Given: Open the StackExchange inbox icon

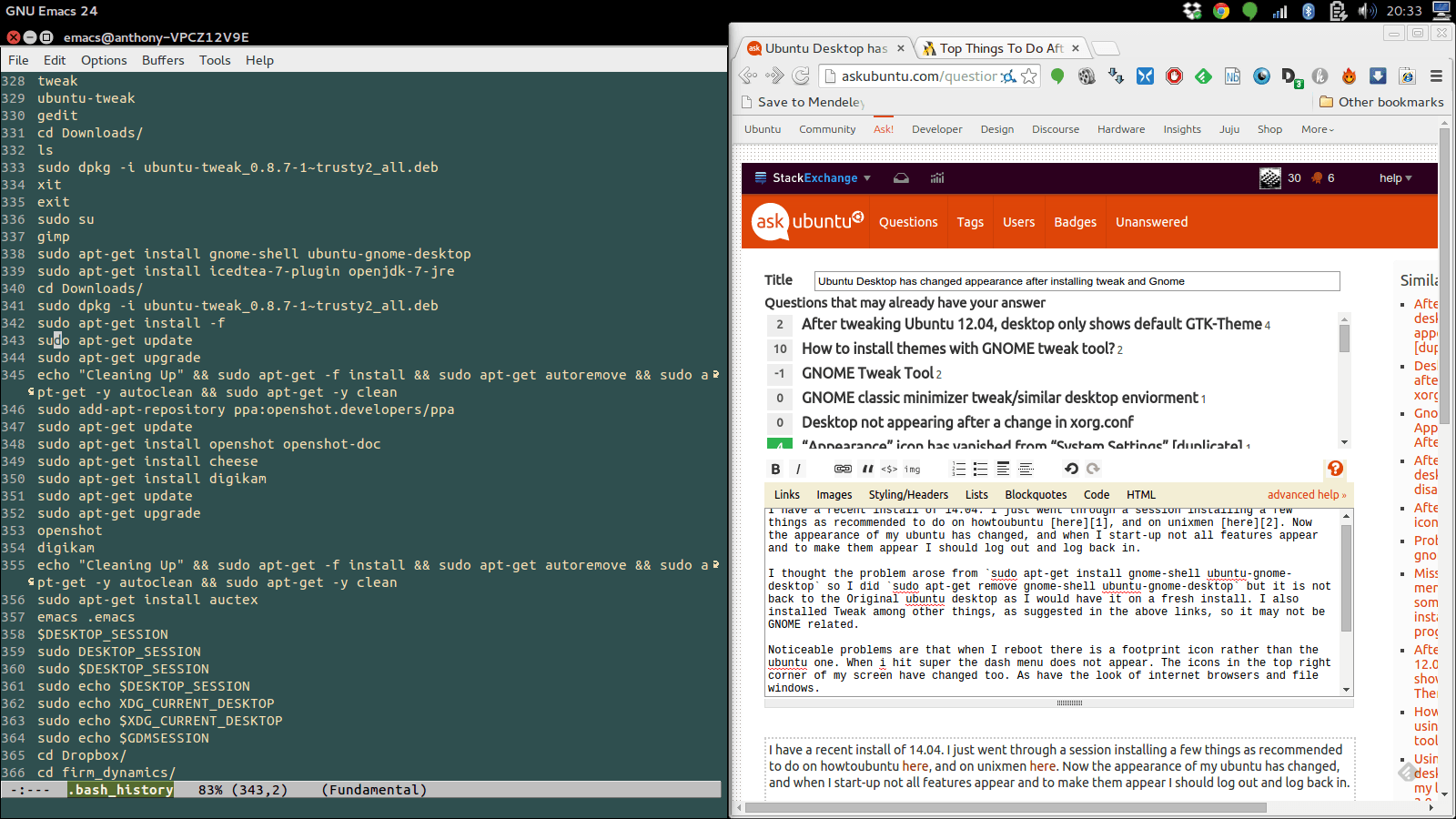Looking at the screenshot, I should 901,178.
